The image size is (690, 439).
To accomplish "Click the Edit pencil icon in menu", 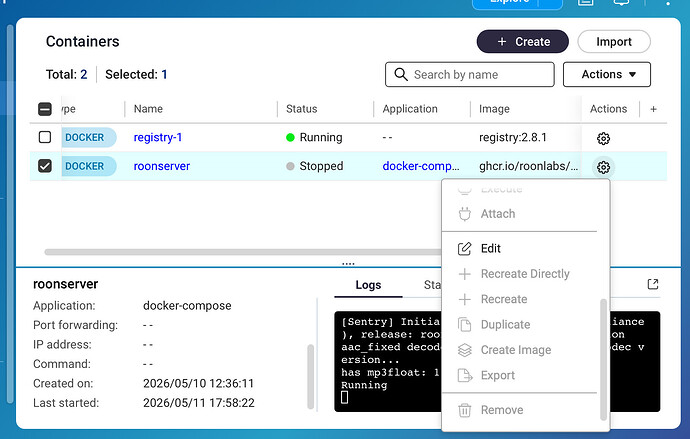I will click(x=464, y=249).
